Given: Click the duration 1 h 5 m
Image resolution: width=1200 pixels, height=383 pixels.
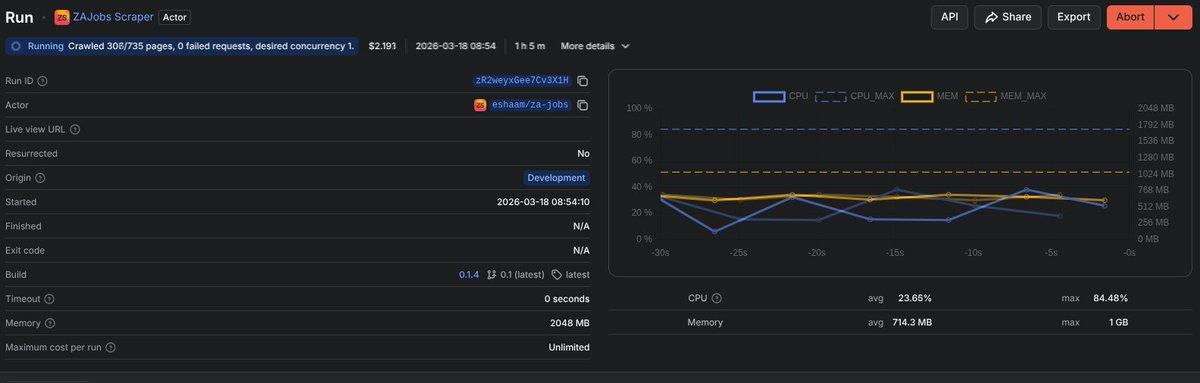Looking at the screenshot, I should [x=530, y=46].
